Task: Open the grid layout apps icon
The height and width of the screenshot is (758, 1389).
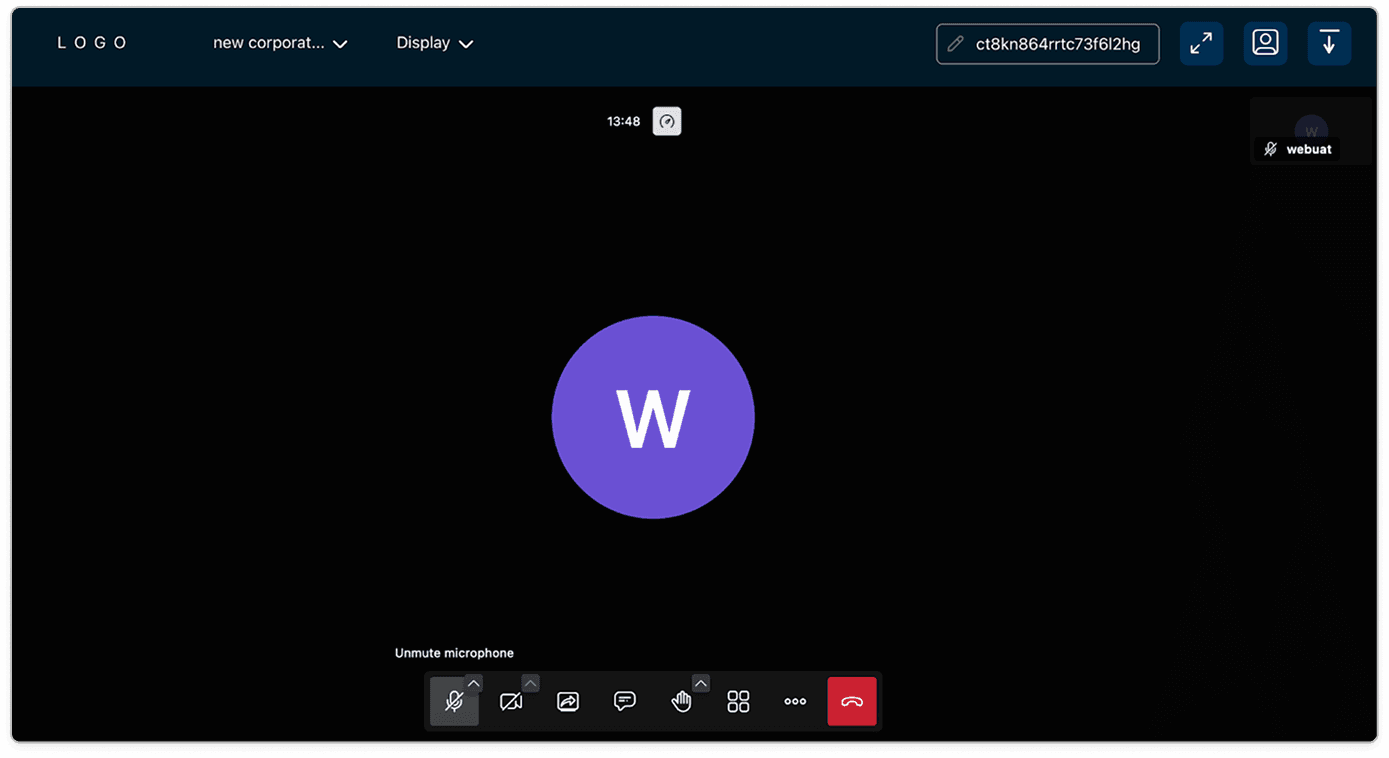Action: coord(738,702)
